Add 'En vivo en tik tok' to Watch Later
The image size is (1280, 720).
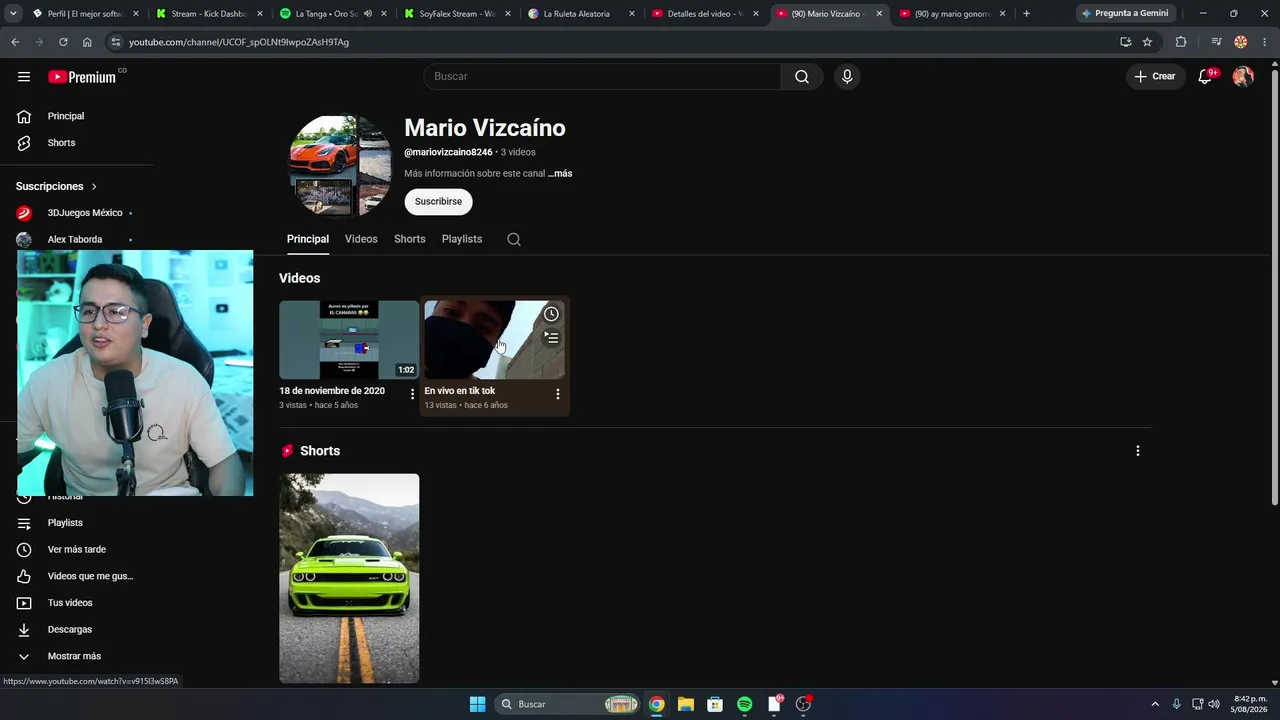click(x=551, y=314)
